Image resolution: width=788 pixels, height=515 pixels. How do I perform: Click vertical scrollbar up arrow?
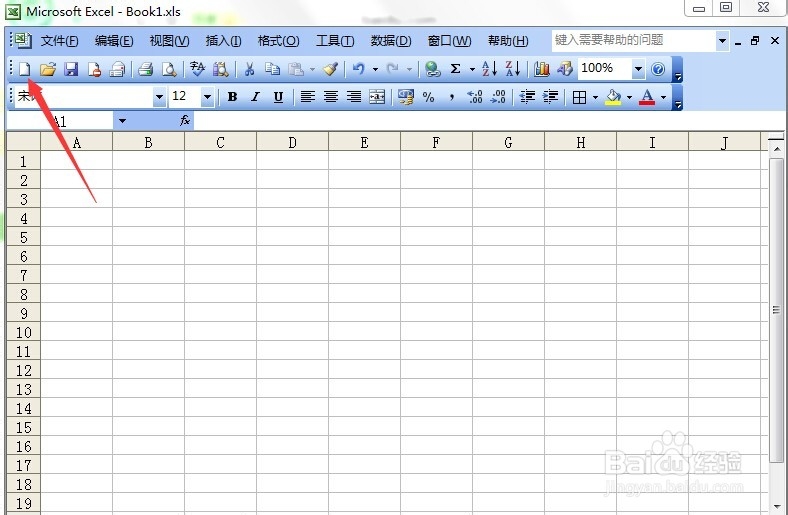[x=776, y=149]
